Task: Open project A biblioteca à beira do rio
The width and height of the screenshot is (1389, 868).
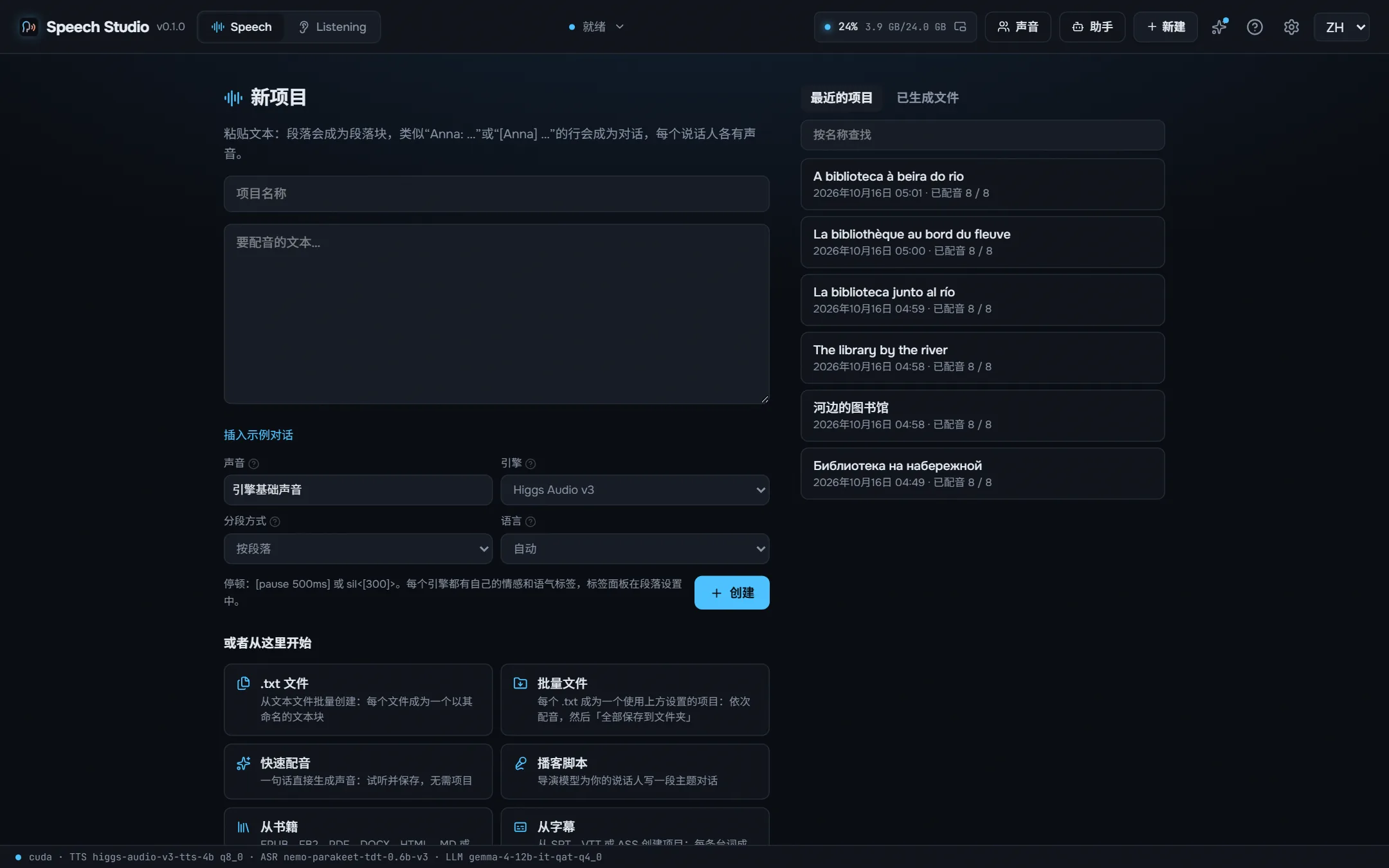Action: pos(983,184)
